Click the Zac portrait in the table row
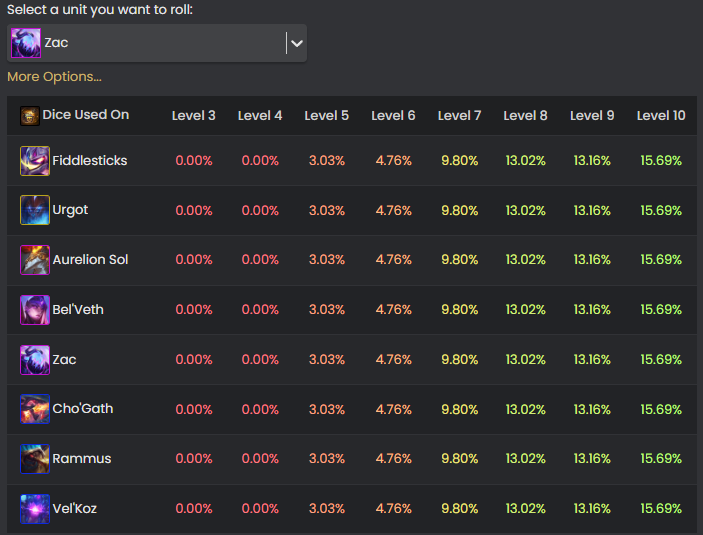This screenshot has height=535, width=703. [35, 360]
